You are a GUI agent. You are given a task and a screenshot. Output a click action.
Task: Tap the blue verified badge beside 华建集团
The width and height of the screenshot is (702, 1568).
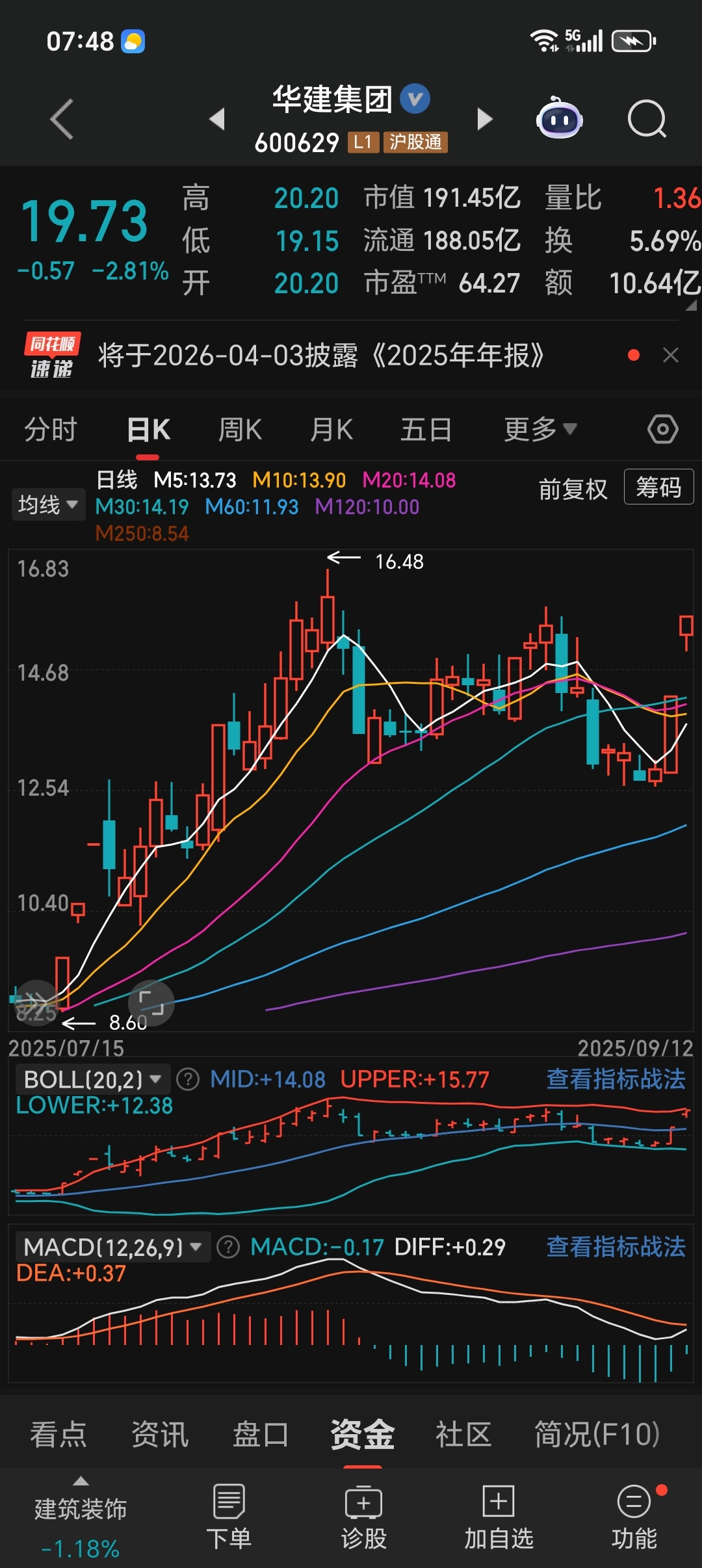415,99
